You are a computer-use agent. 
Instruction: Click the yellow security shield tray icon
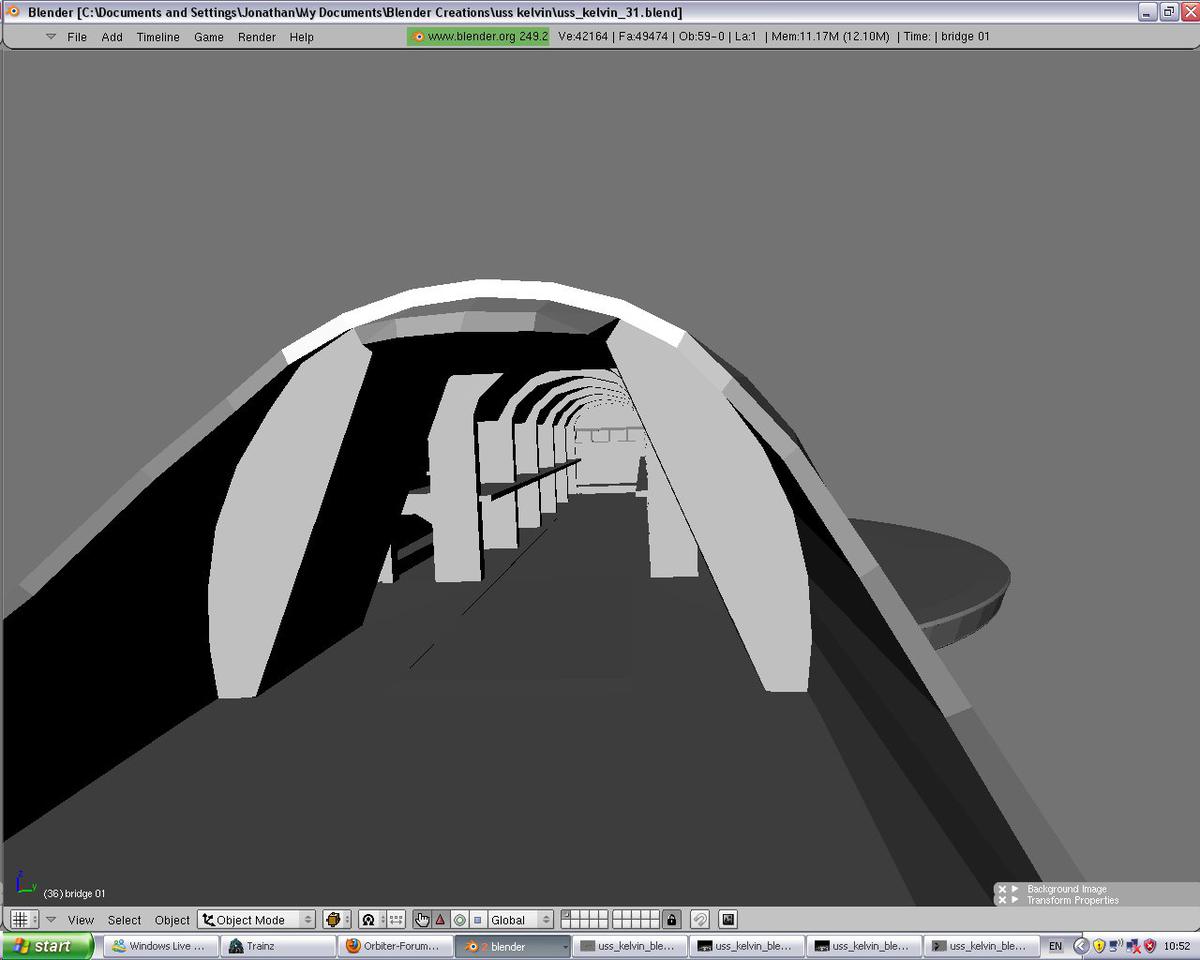point(1099,945)
